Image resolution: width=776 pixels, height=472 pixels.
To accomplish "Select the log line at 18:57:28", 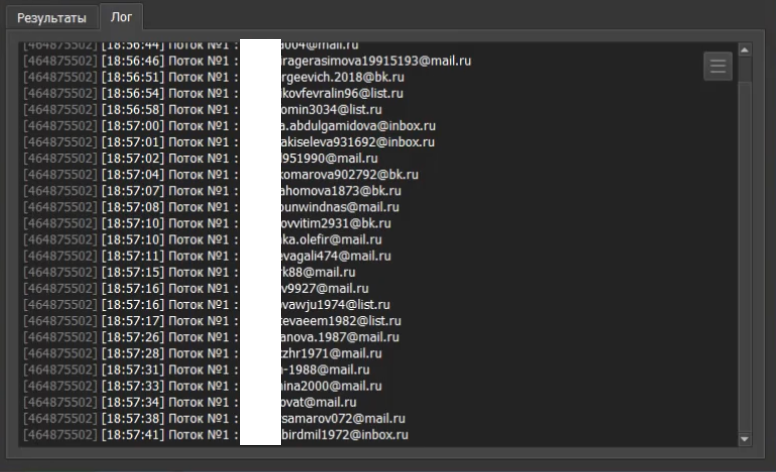I will click(x=203, y=353).
